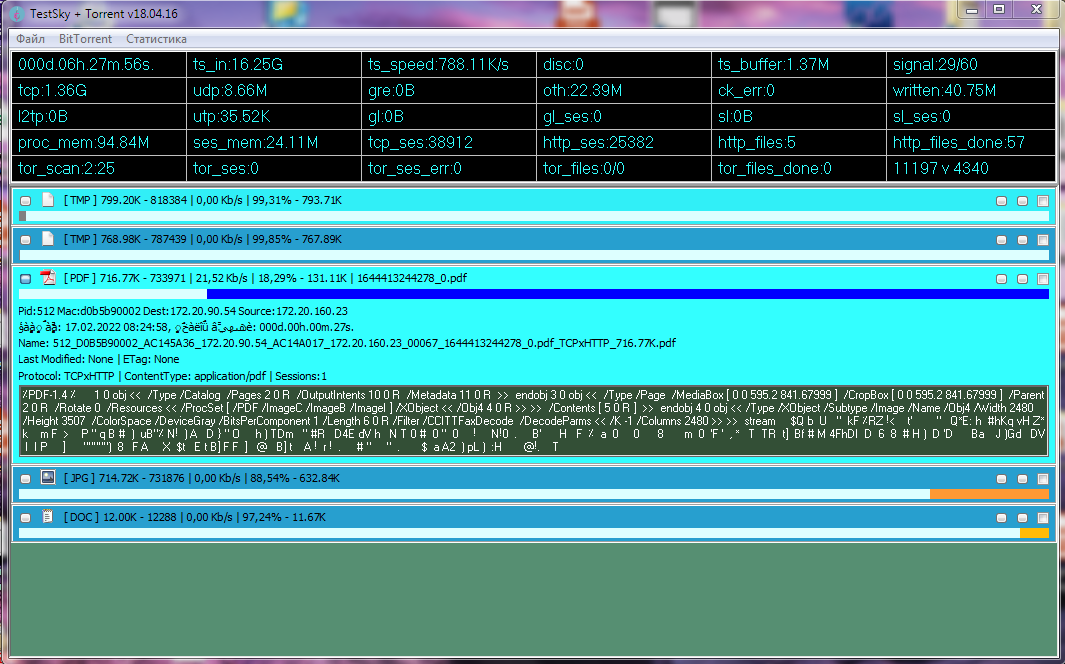Click the leftmost round button at right of PDF row
The image size is (1065, 664).
pos(1001,279)
